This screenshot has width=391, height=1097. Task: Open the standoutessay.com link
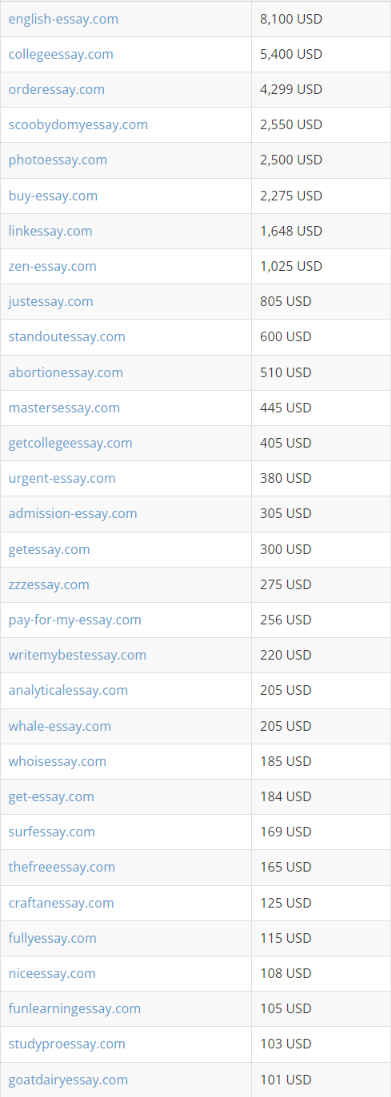click(67, 336)
